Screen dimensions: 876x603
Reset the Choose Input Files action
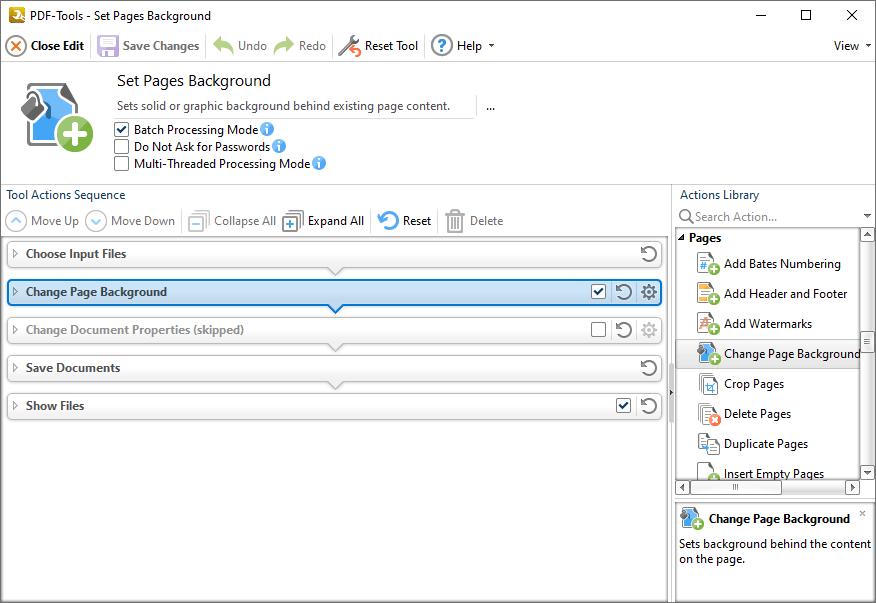tap(649, 254)
